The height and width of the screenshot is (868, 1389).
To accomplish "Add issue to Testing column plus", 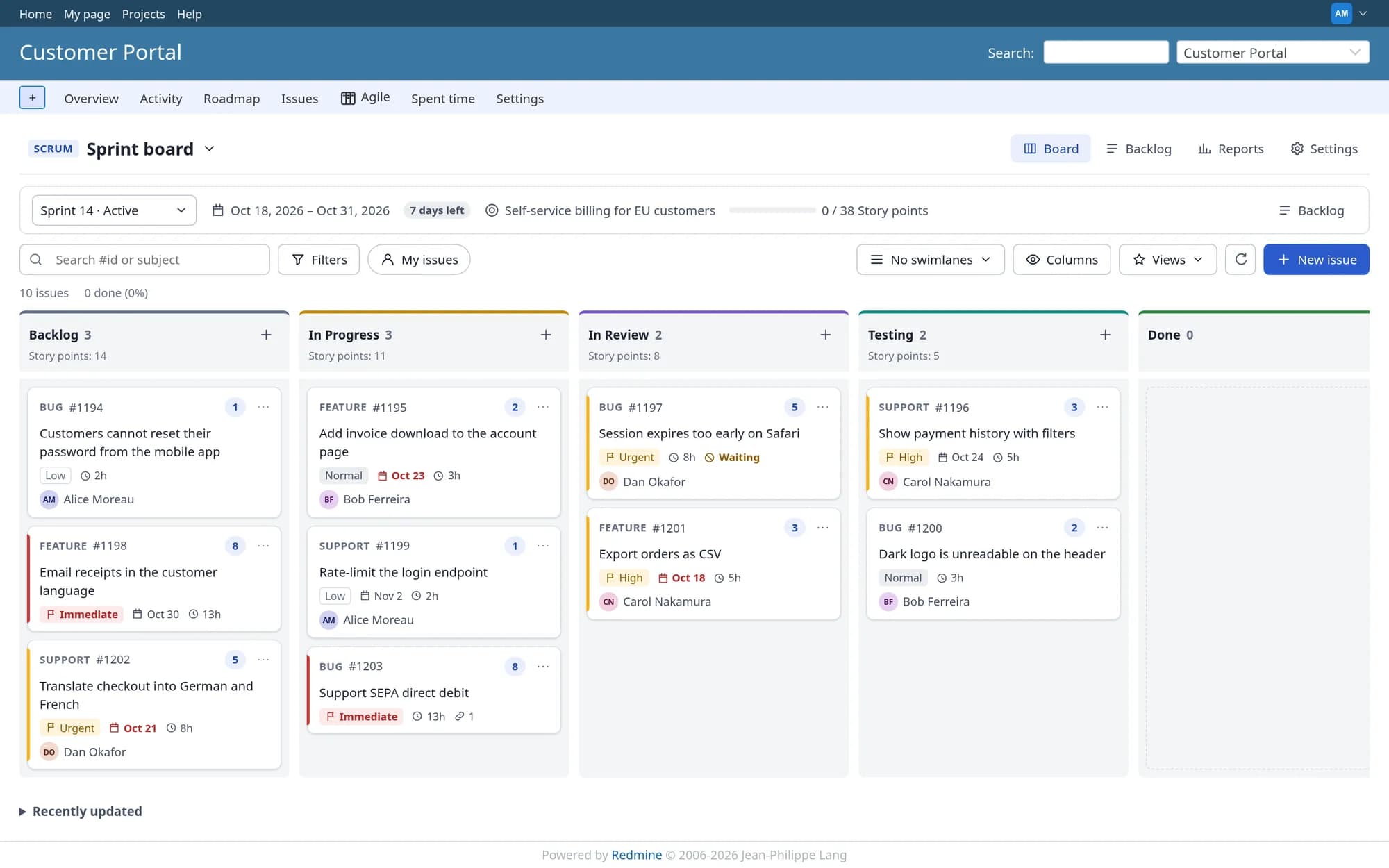I will point(1105,335).
